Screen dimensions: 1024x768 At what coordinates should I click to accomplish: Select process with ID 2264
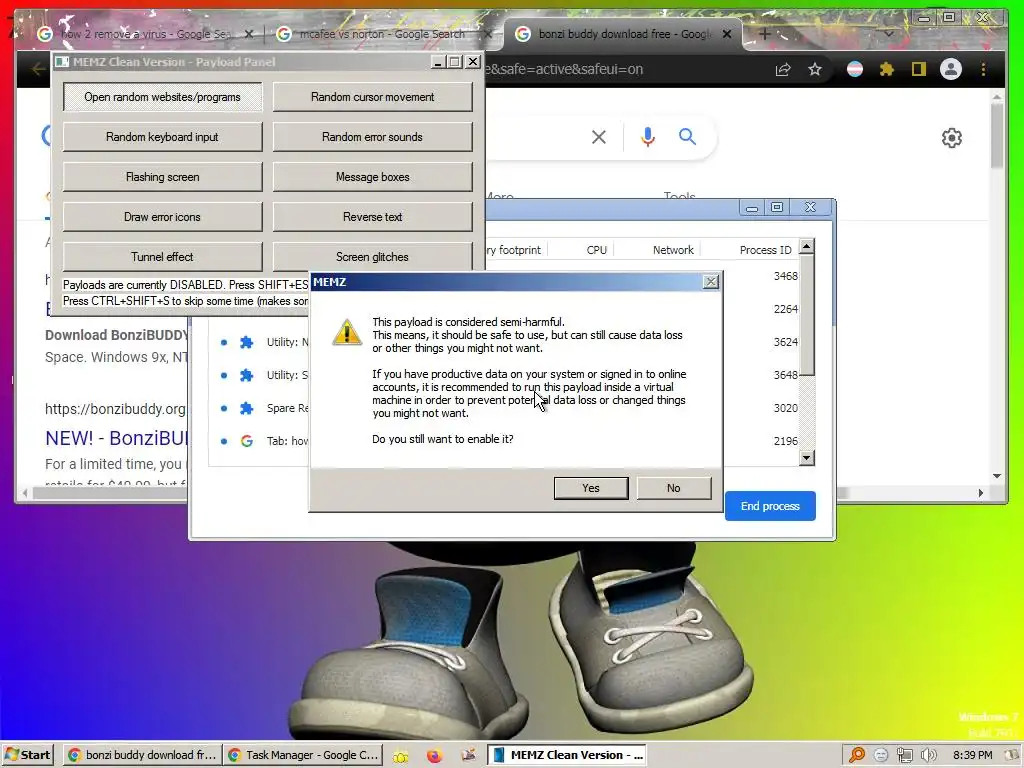tap(786, 309)
